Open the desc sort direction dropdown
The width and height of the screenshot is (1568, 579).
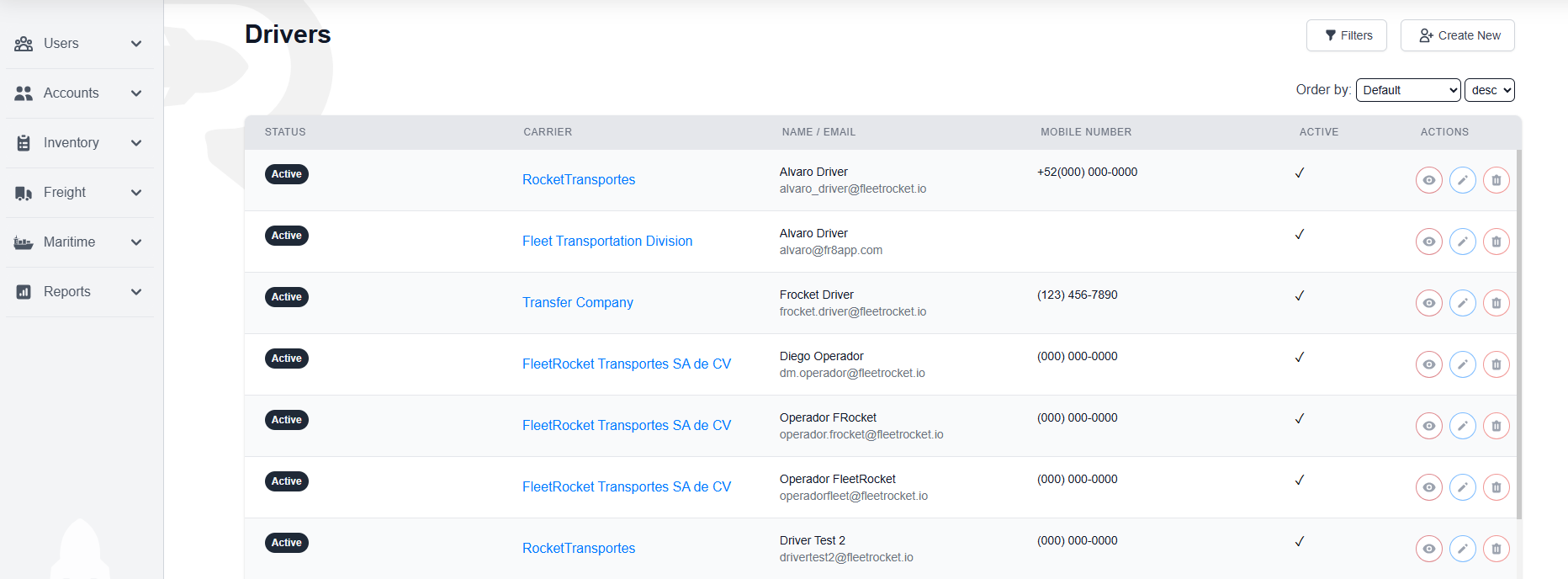click(x=1490, y=90)
